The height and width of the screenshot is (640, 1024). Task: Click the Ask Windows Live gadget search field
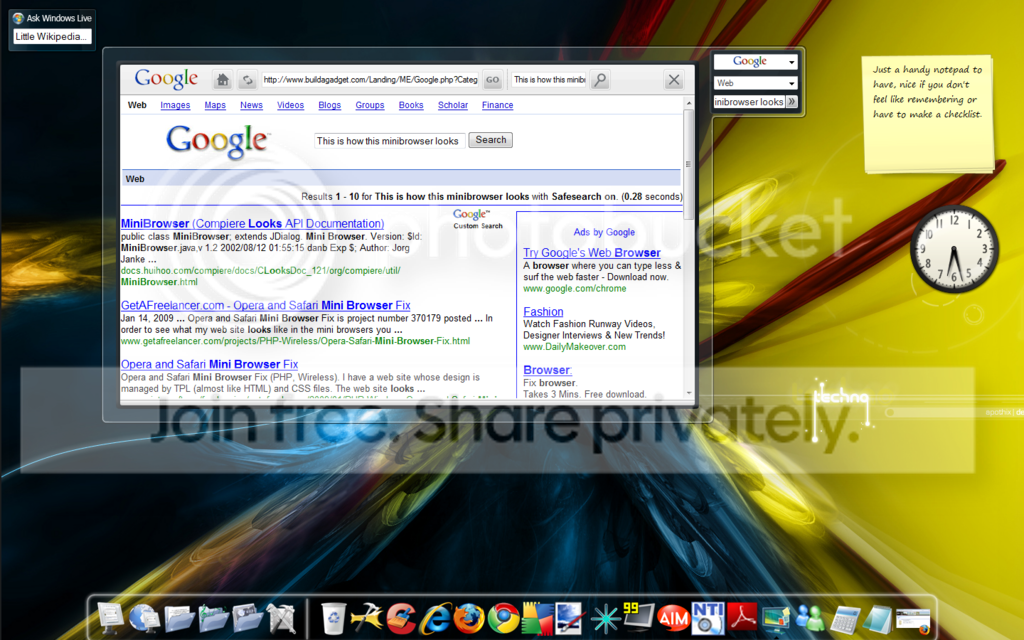tap(52, 37)
